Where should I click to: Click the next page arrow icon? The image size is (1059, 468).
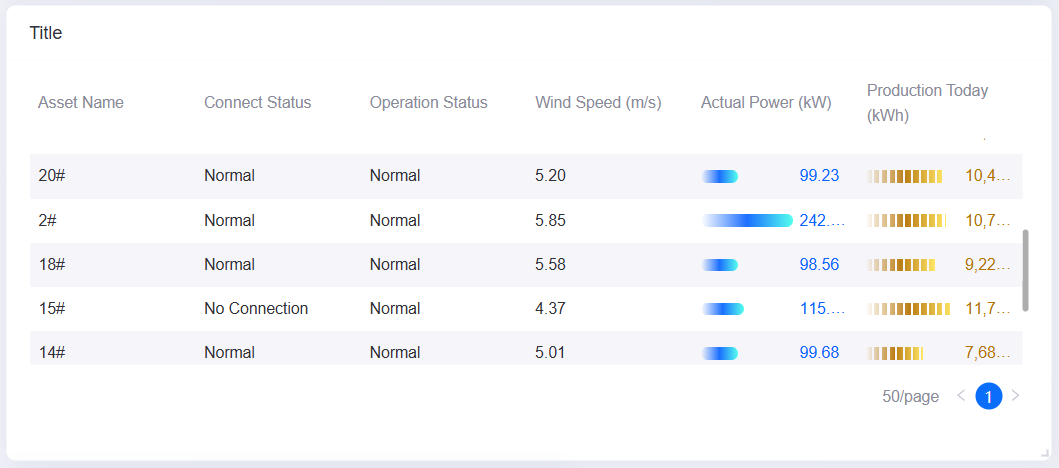1015,396
